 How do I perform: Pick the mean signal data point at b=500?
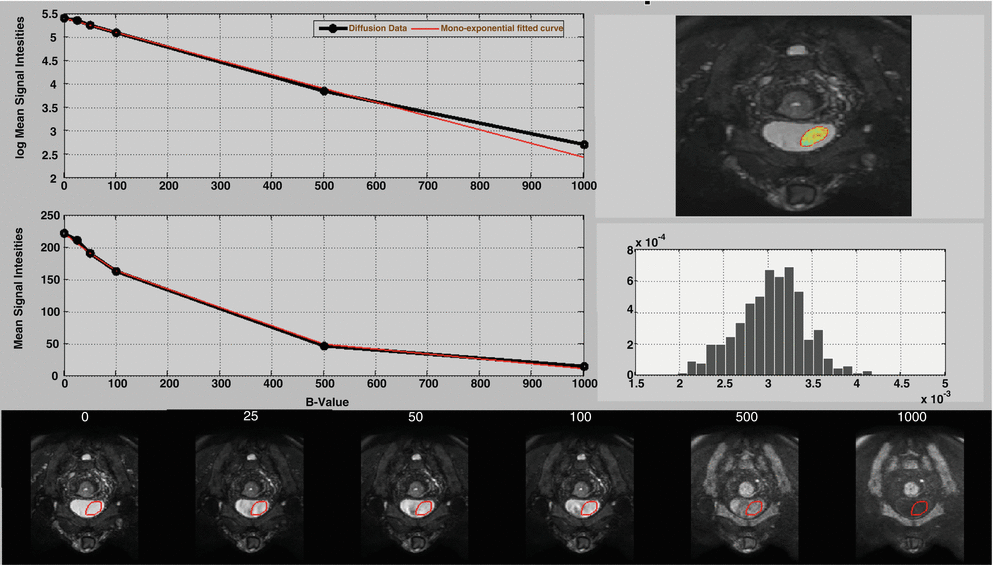[324, 346]
